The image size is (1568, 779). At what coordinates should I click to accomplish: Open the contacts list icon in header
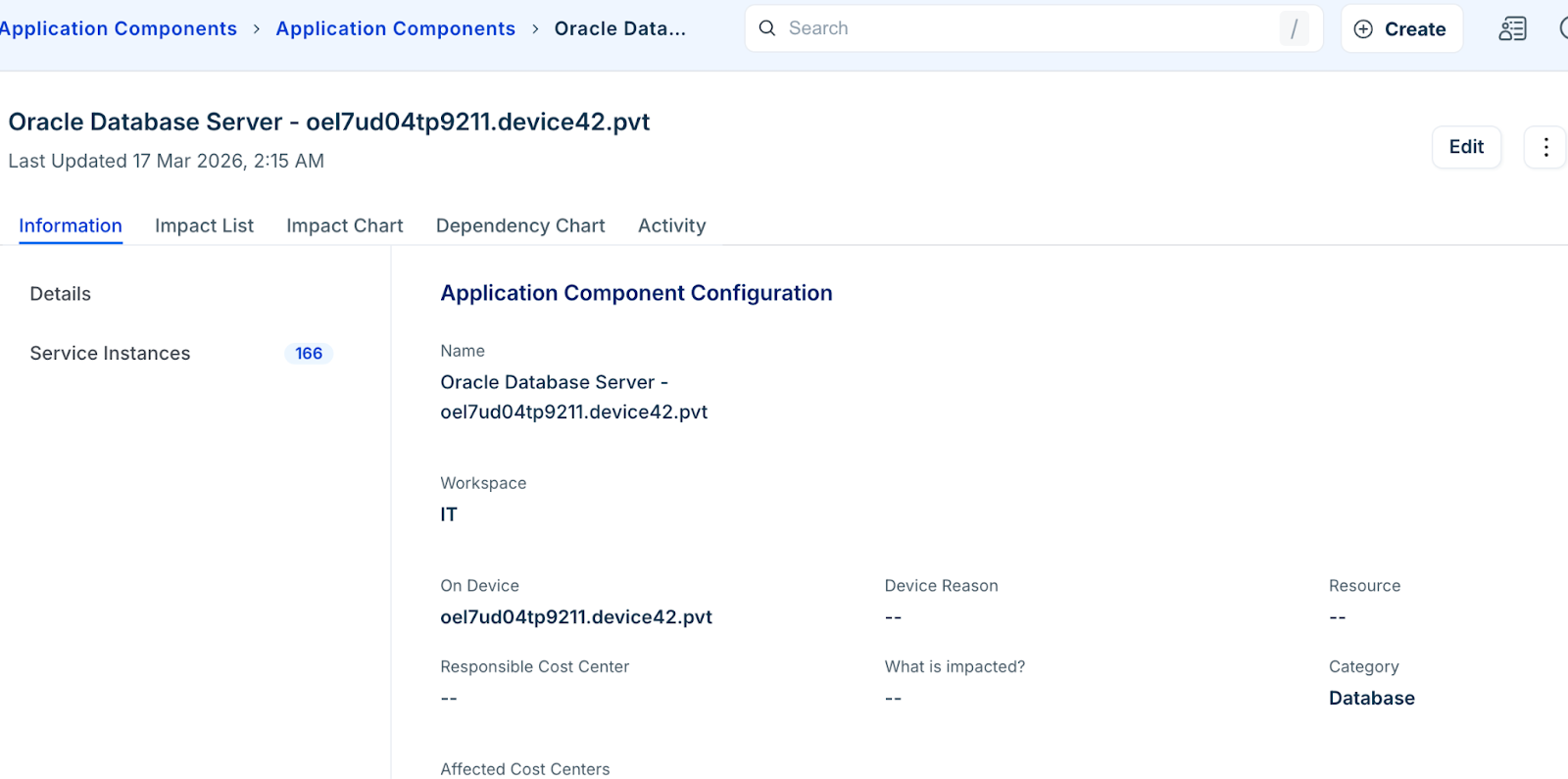pyautogui.click(x=1512, y=29)
